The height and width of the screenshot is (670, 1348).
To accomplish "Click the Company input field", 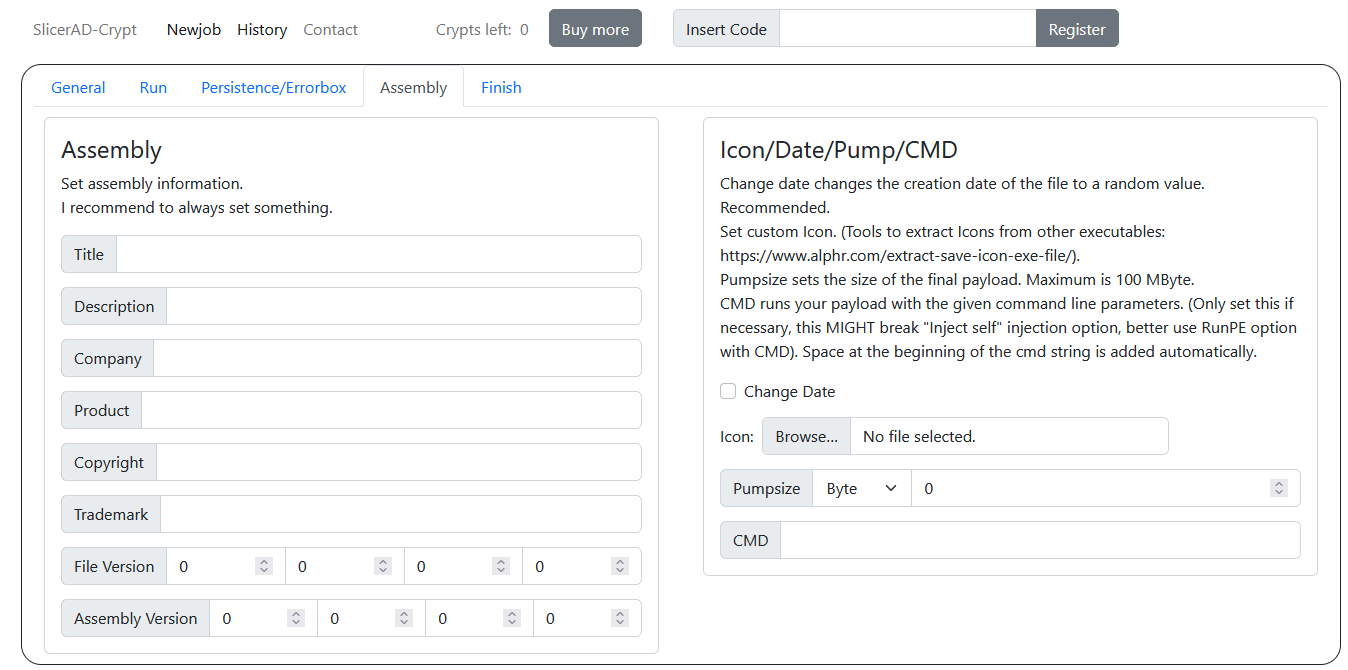I will 397,358.
